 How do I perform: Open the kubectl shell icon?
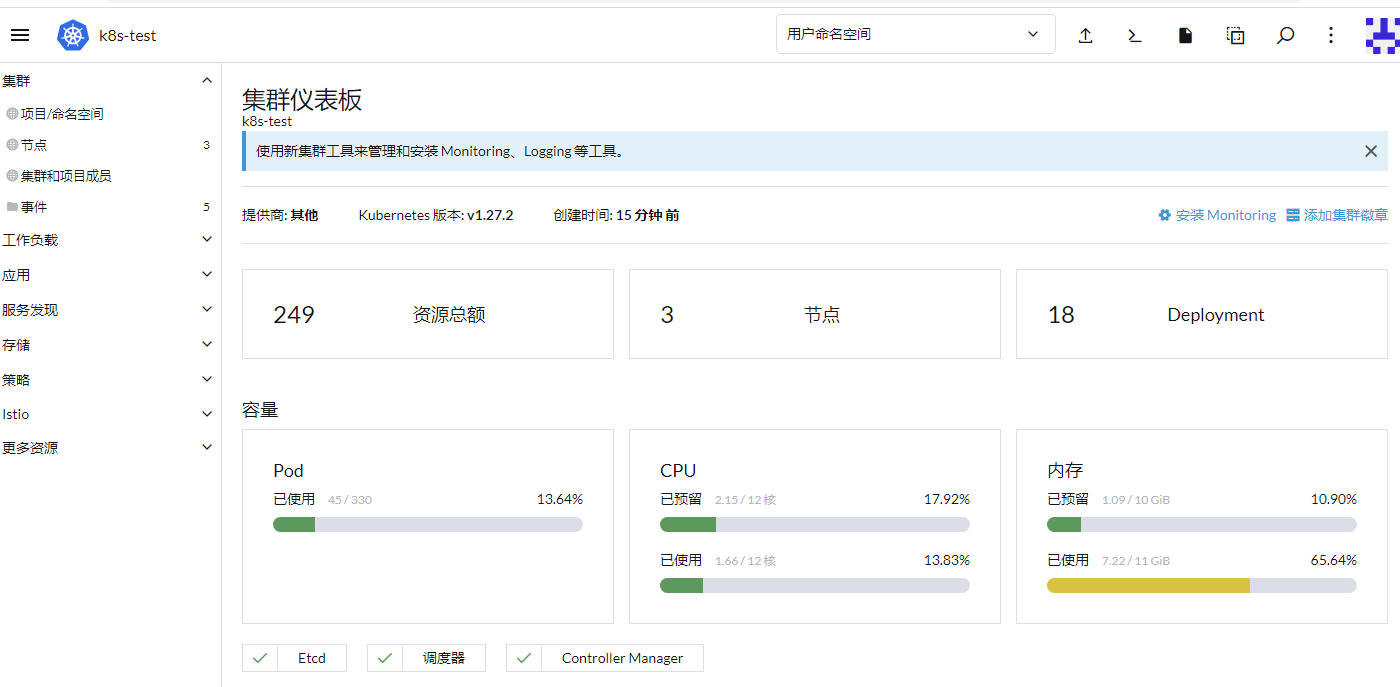1134,35
